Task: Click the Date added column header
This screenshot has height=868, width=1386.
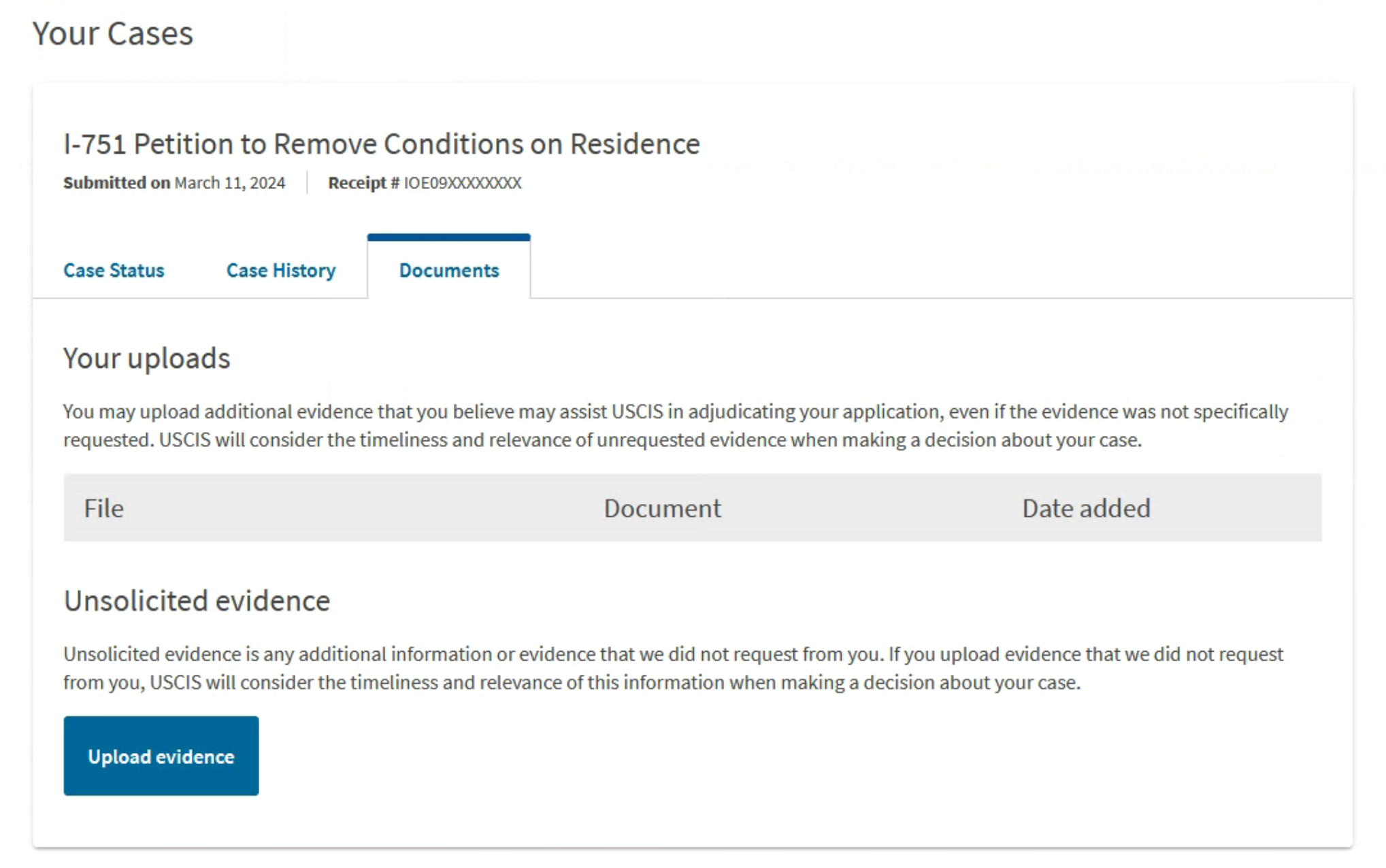Action: point(1086,508)
